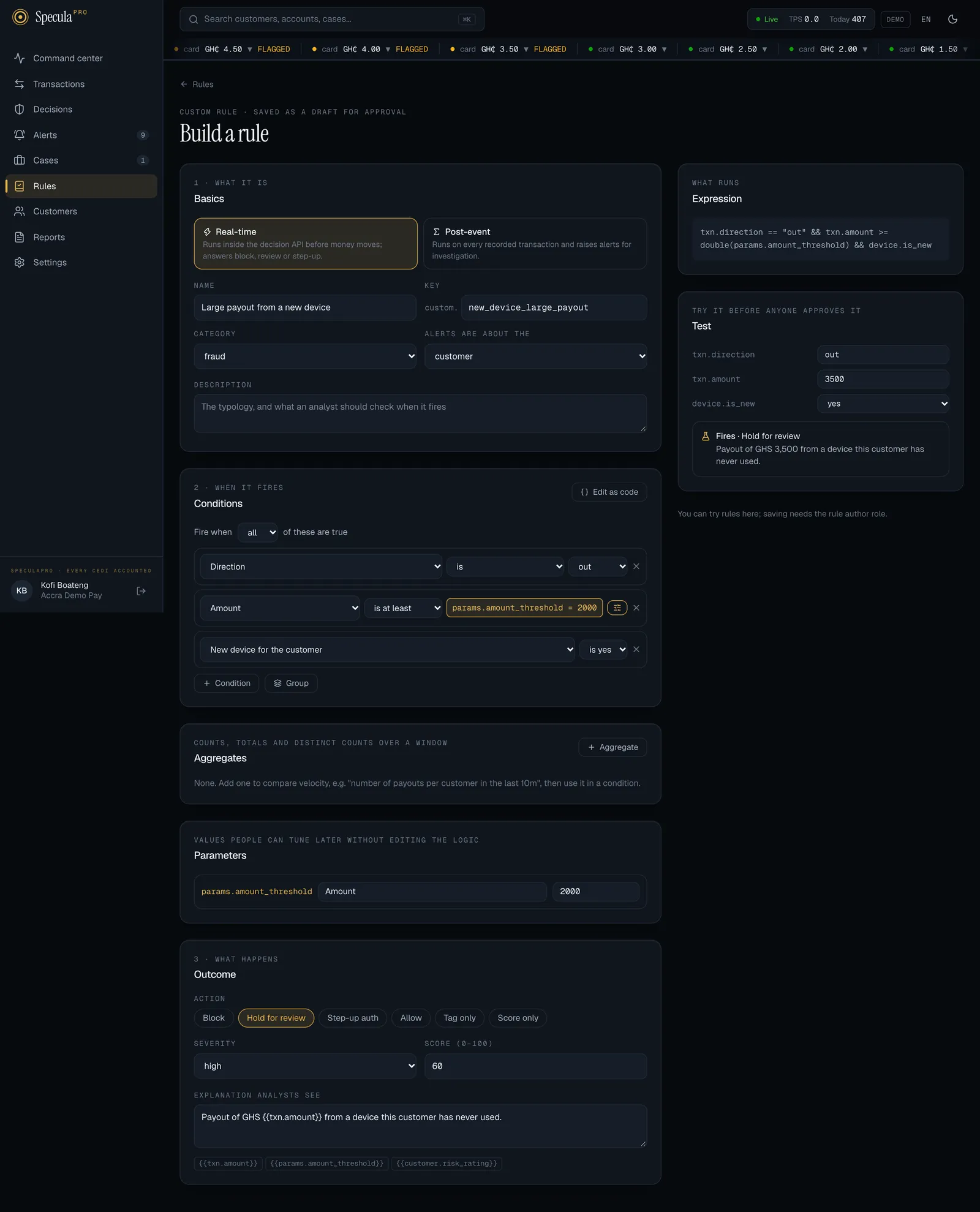980x1212 pixels.
Task: Insert the {{txn.amount}} template chip
Action: pyautogui.click(x=228, y=1164)
